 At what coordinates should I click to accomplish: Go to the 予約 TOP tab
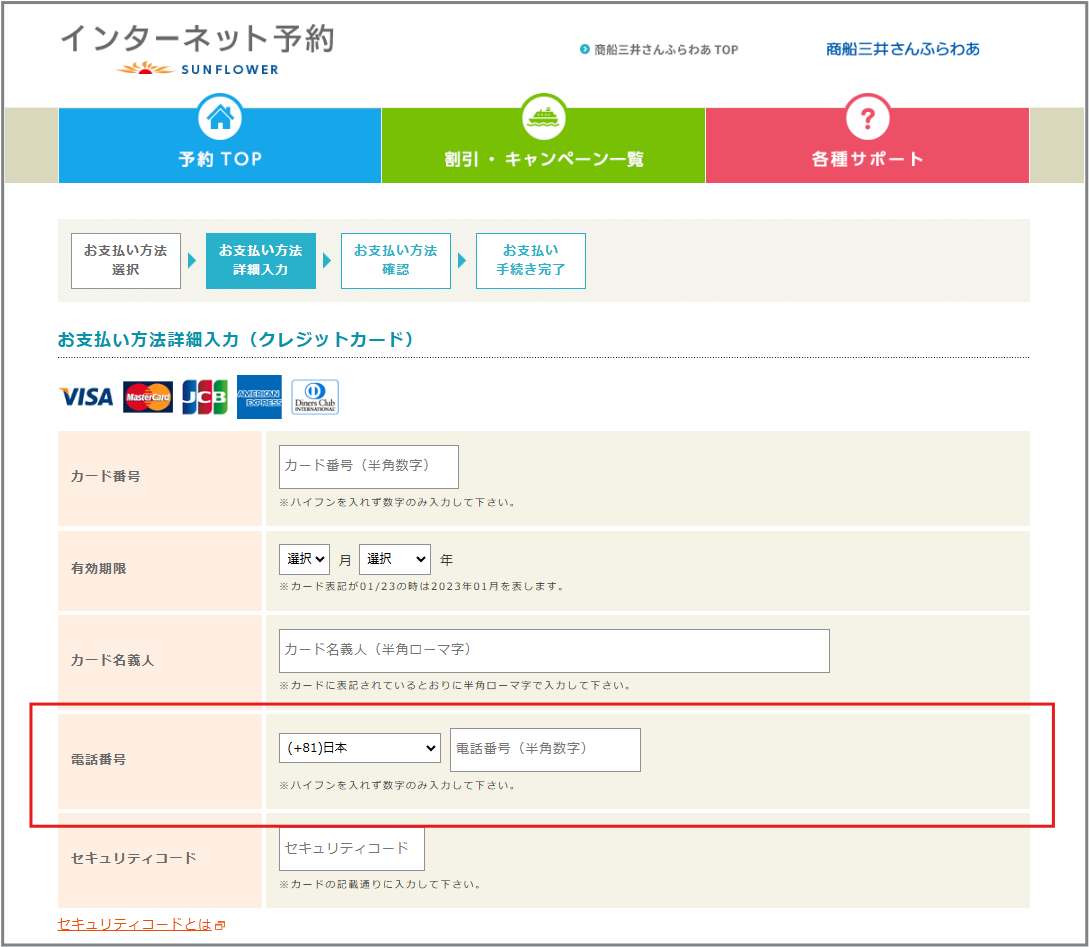tap(220, 159)
